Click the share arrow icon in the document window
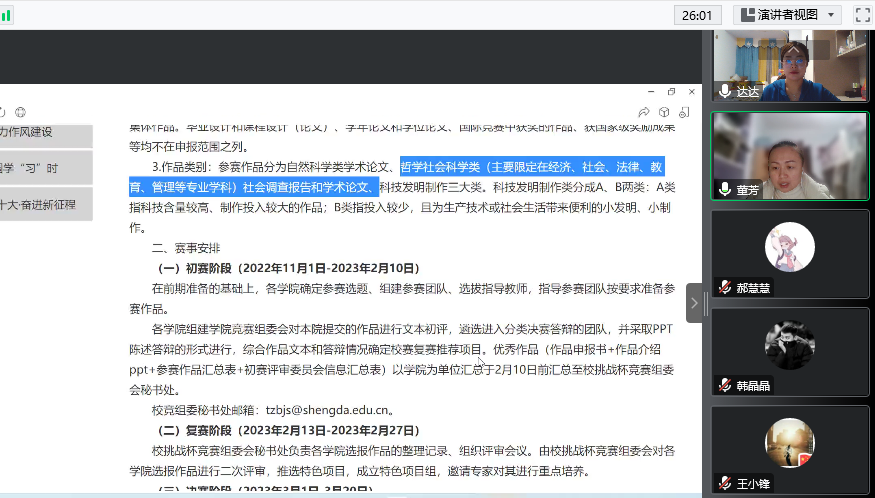 click(644, 112)
